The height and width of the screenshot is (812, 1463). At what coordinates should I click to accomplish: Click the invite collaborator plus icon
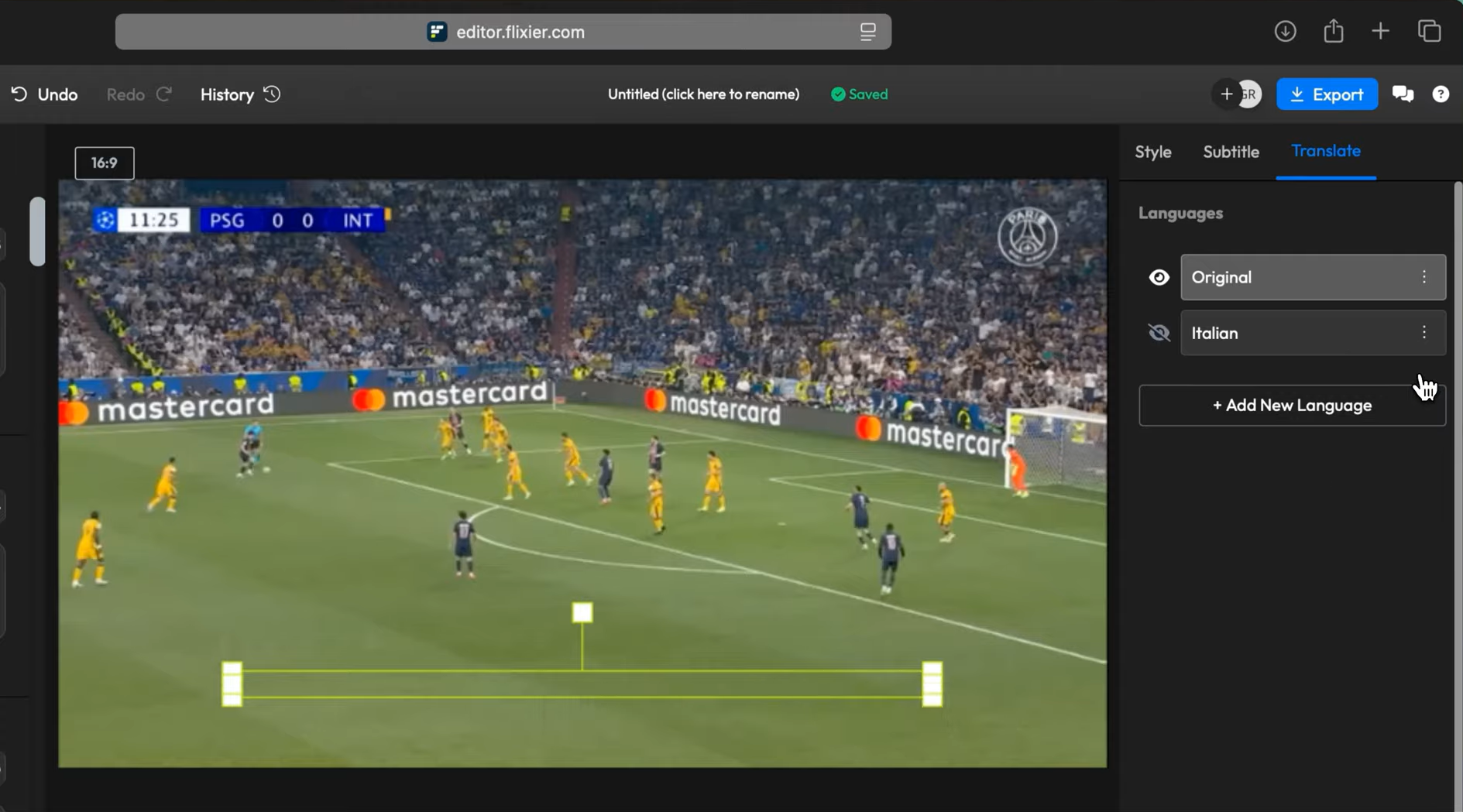tap(1227, 94)
